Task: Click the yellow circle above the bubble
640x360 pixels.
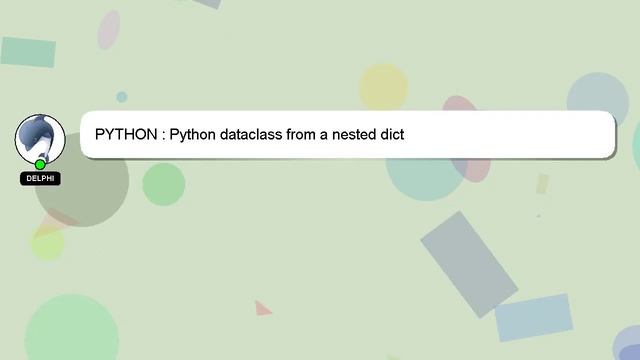Action: click(384, 87)
